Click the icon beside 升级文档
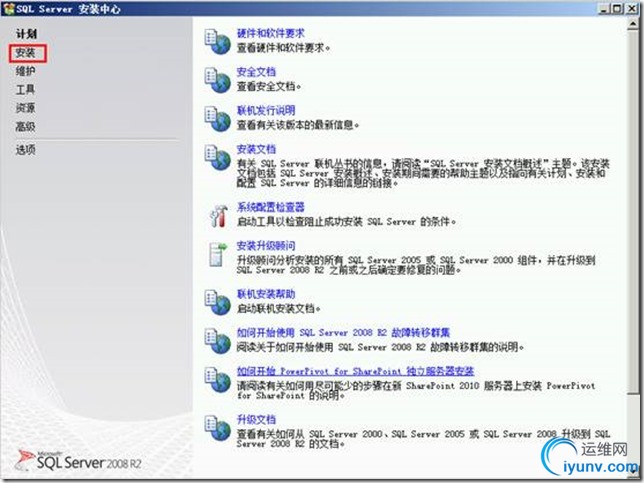The height and width of the screenshot is (483, 644). click(218, 428)
